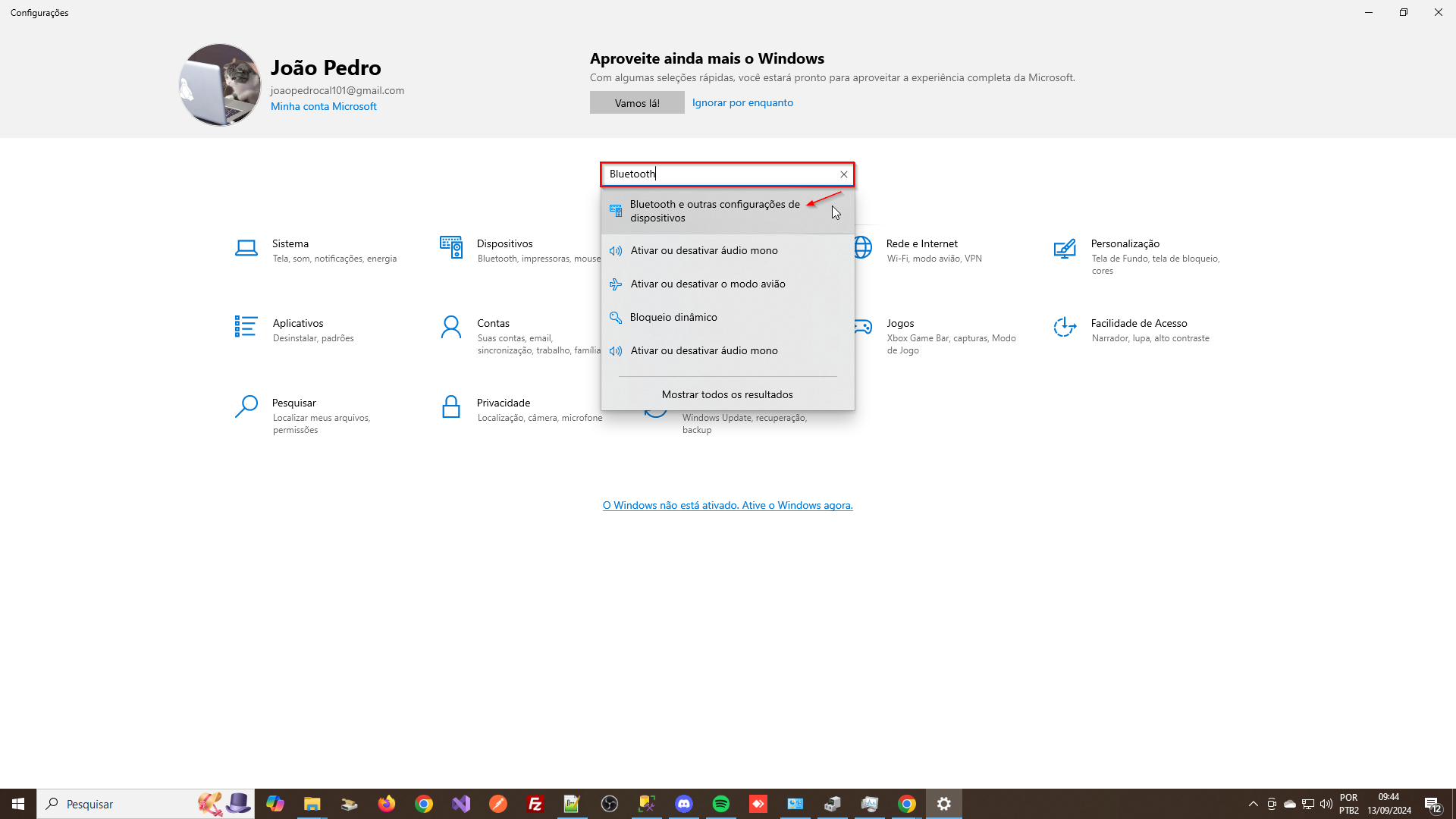Open the Privacidade padlock icon
The width and height of the screenshot is (1456, 819).
[451, 406]
